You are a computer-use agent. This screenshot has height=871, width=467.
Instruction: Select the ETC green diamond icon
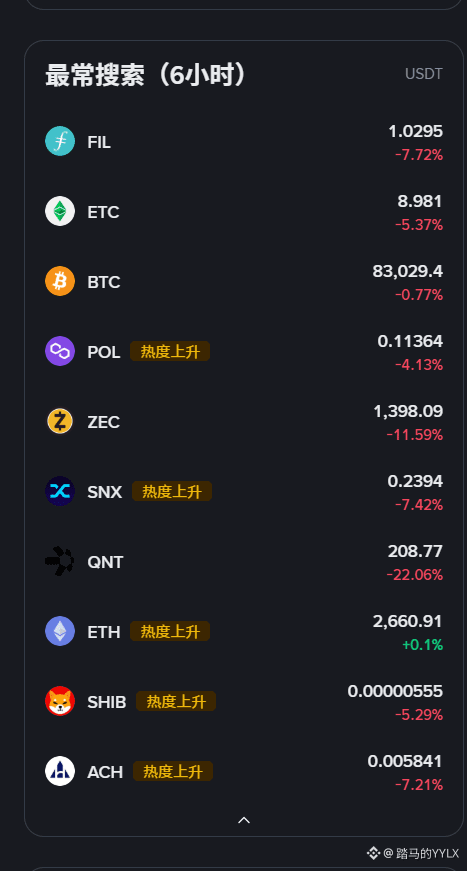click(x=60, y=211)
